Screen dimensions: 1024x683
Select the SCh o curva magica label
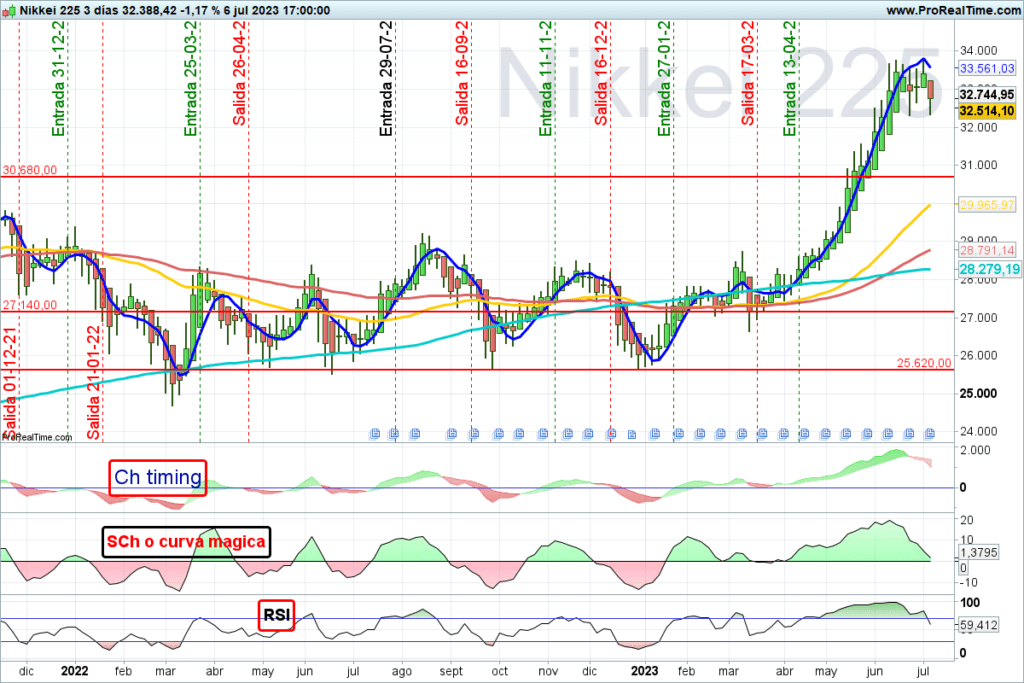[186, 542]
